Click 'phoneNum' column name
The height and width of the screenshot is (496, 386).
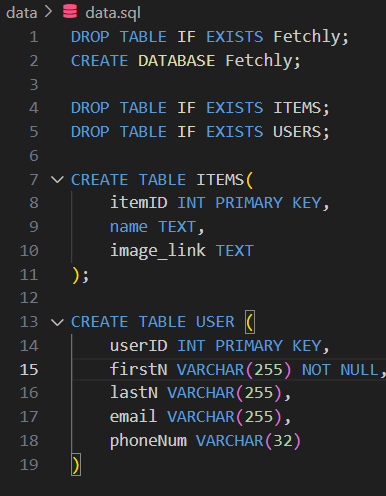pyautogui.click(x=148, y=441)
